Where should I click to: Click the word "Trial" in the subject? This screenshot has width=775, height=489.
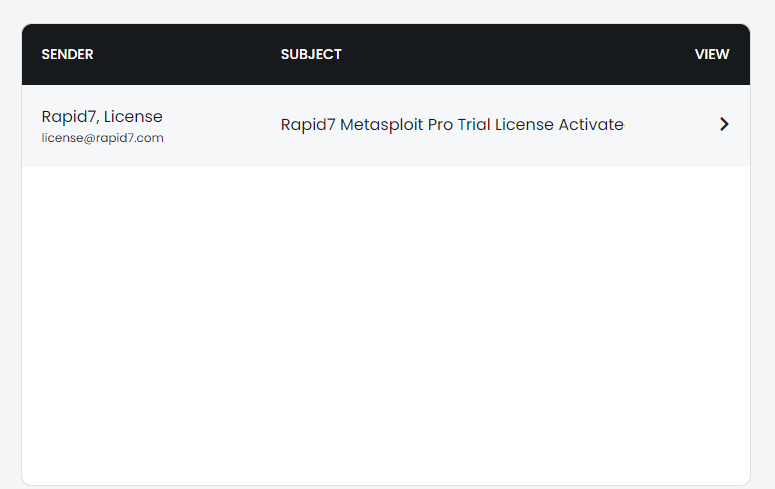tap(474, 125)
